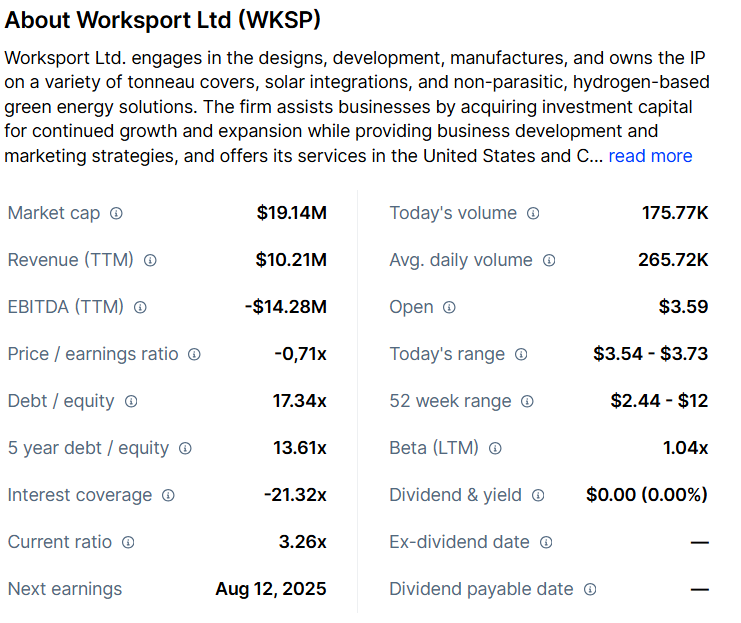Open the Ex-dividend date info icon

click(x=546, y=543)
